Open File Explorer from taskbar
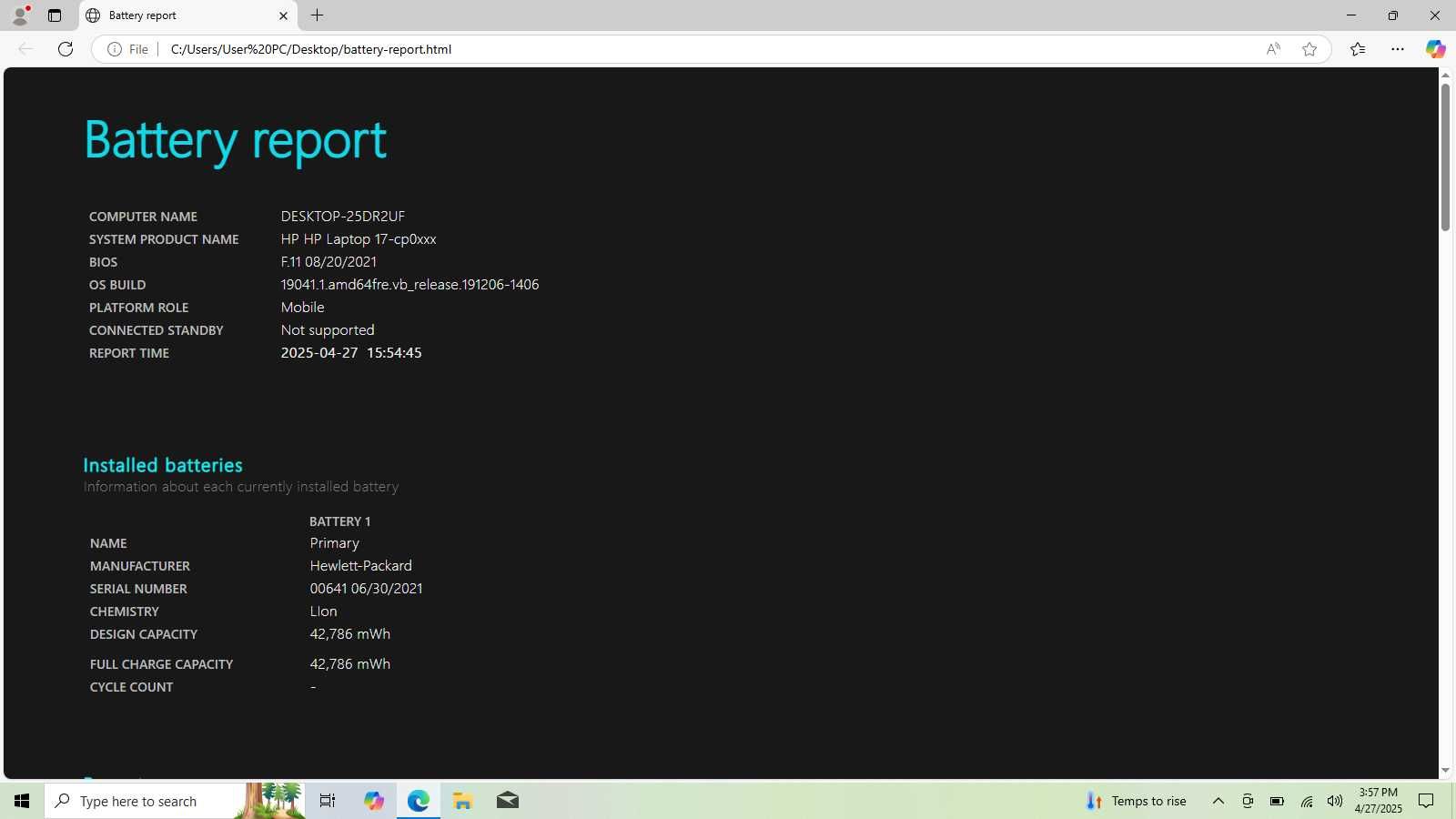 tap(462, 801)
